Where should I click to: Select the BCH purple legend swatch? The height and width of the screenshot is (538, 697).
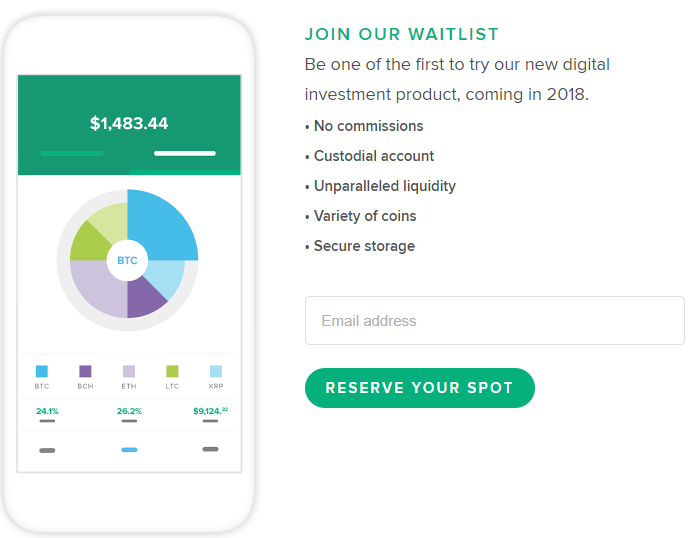[x=85, y=371]
